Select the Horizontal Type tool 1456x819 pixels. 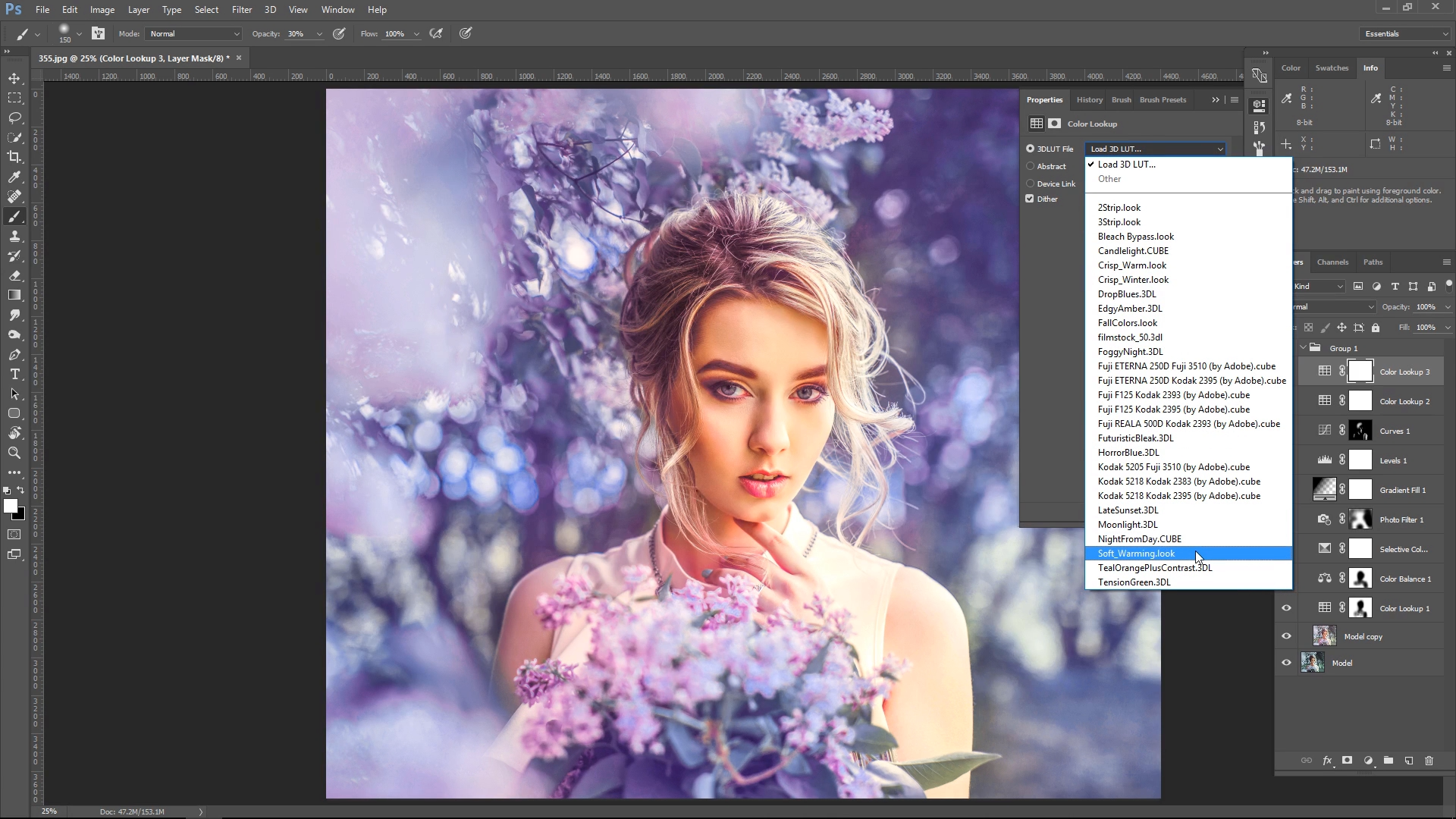pyautogui.click(x=14, y=375)
